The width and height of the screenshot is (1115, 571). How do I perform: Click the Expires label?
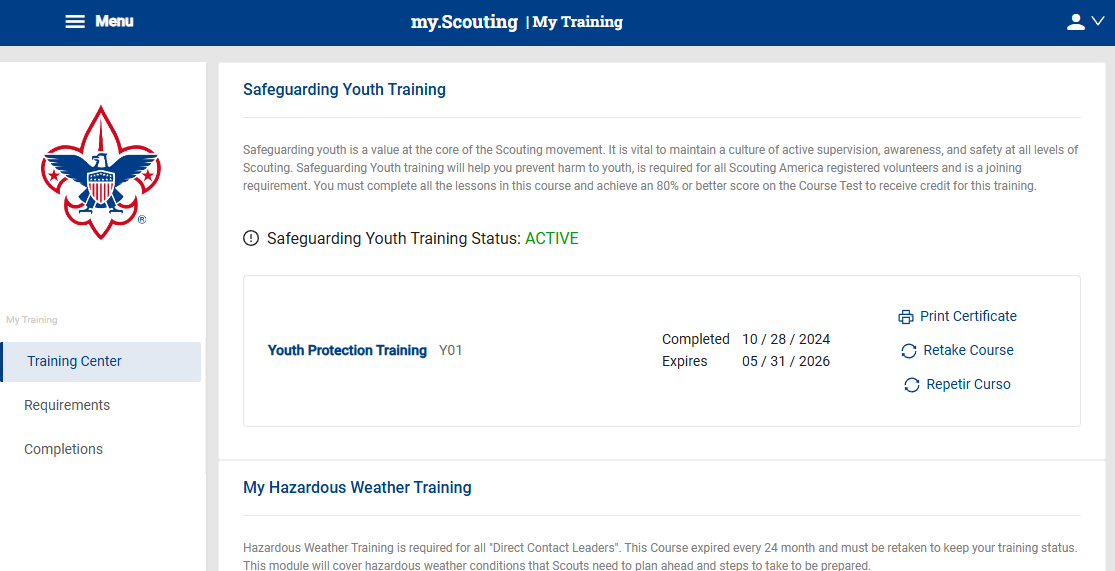coord(685,361)
